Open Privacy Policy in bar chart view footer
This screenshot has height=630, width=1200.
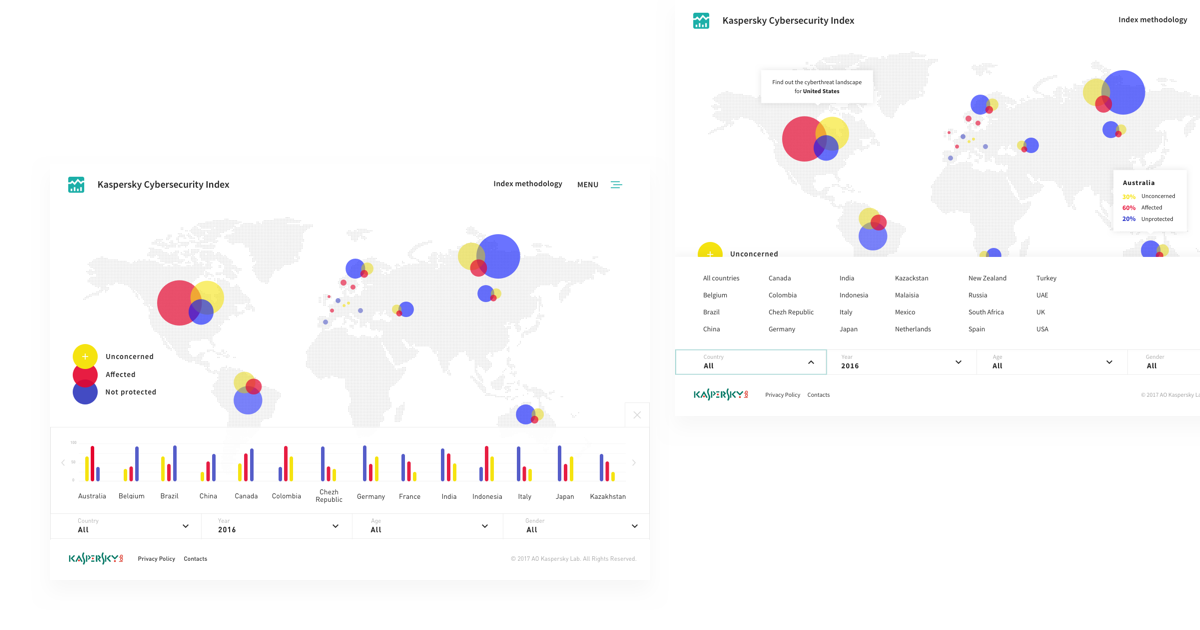(x=156, y=559)
